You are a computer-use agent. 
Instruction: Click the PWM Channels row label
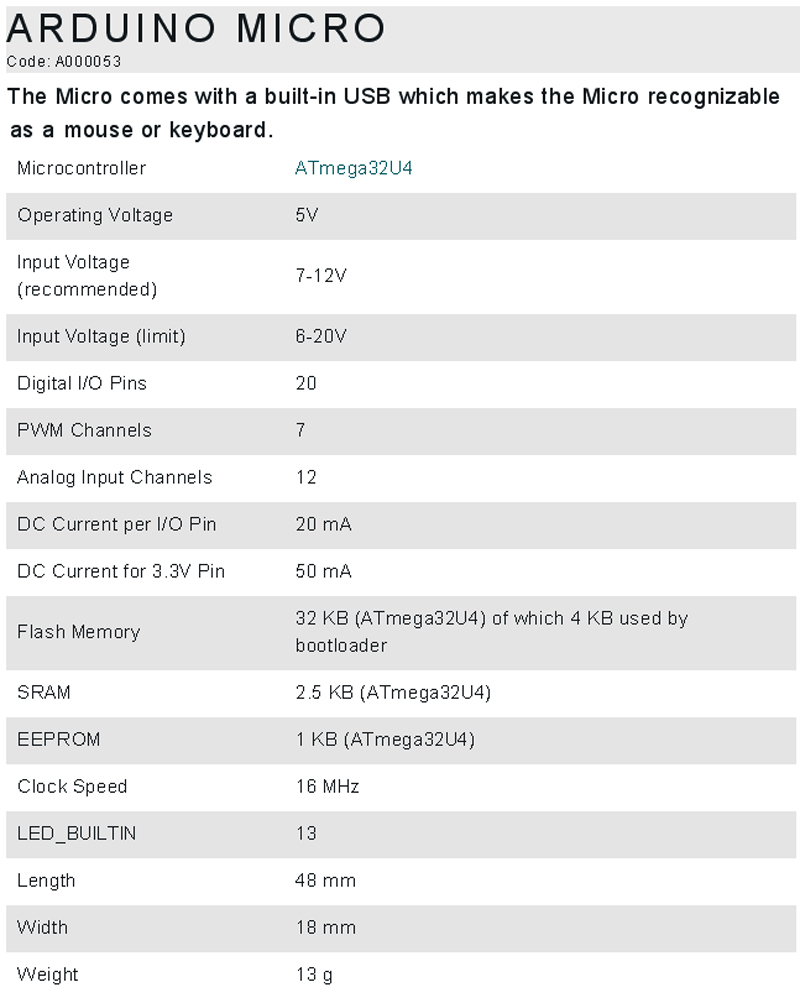(x=84, y=430)
